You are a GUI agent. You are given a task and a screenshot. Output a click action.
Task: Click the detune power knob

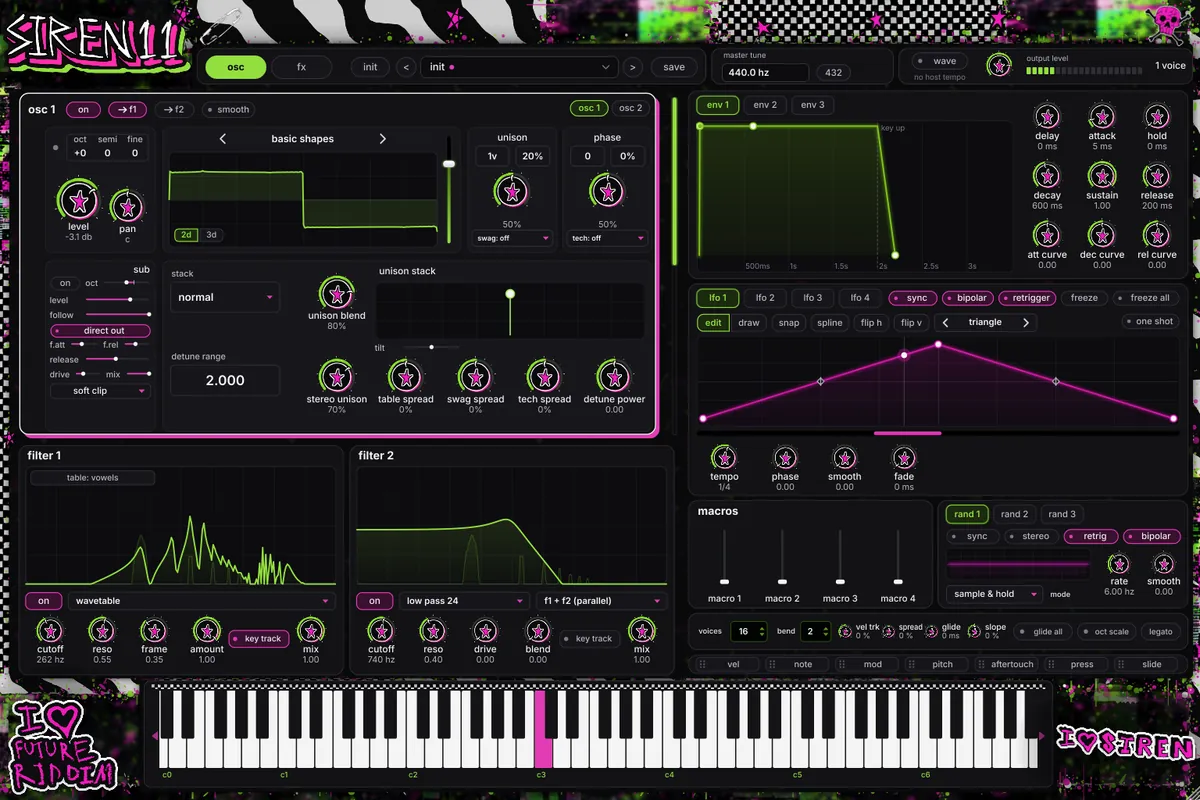613,377
